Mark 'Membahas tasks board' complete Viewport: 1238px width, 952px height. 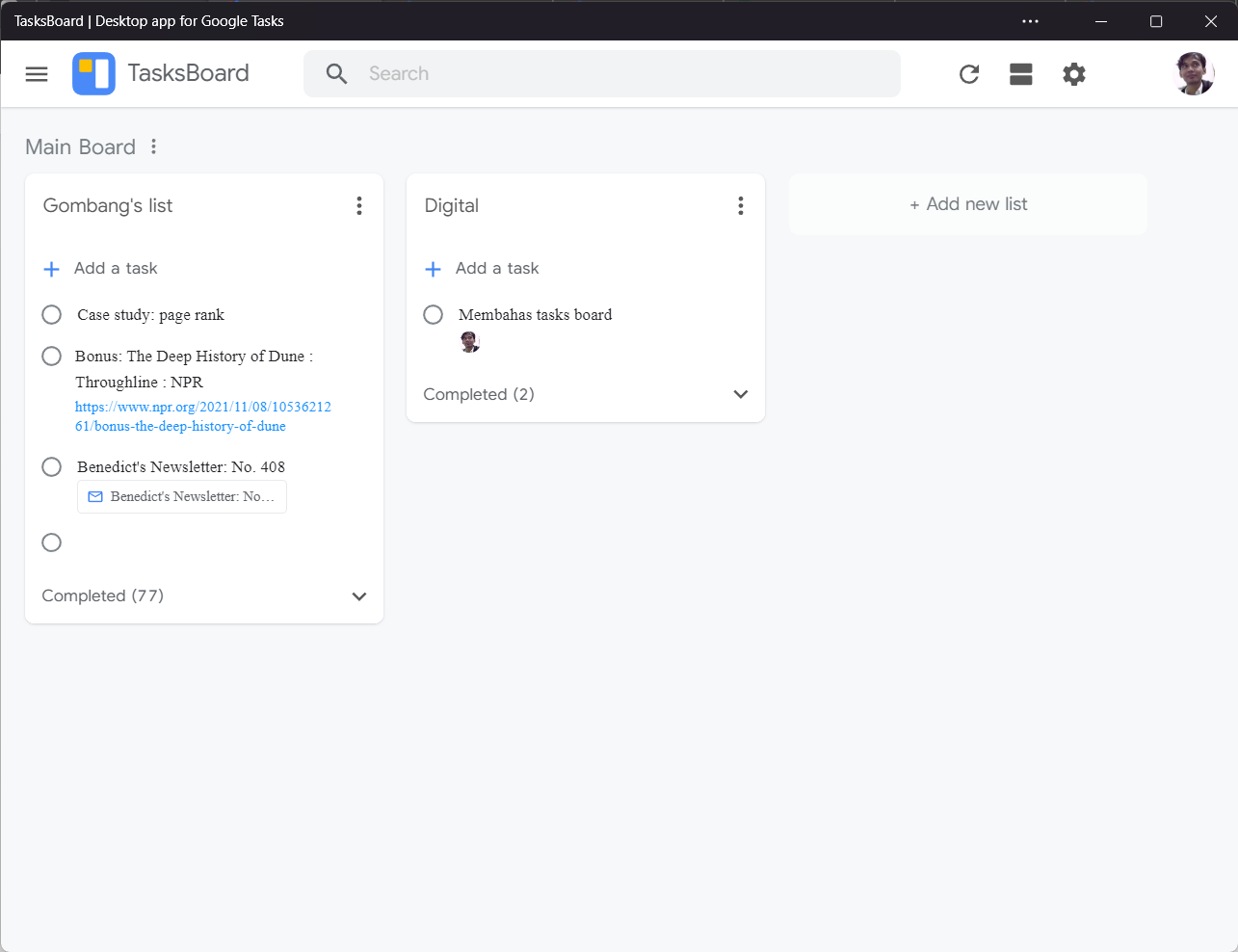[x=434, y=315]
